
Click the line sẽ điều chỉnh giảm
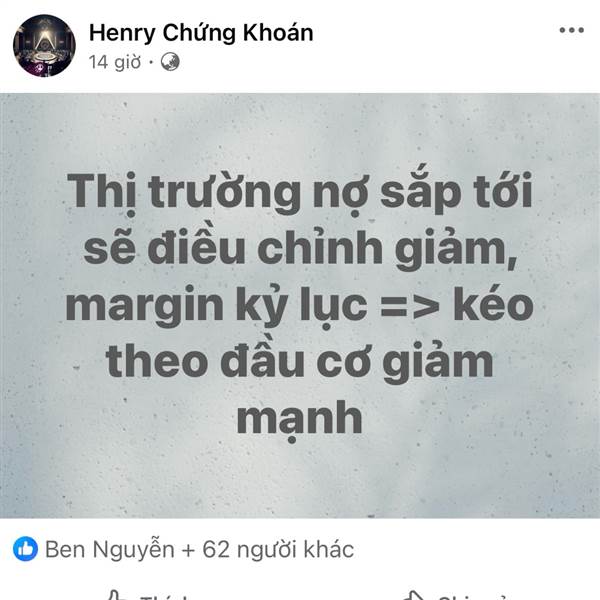pyautogui.click(x=300, y=248)
